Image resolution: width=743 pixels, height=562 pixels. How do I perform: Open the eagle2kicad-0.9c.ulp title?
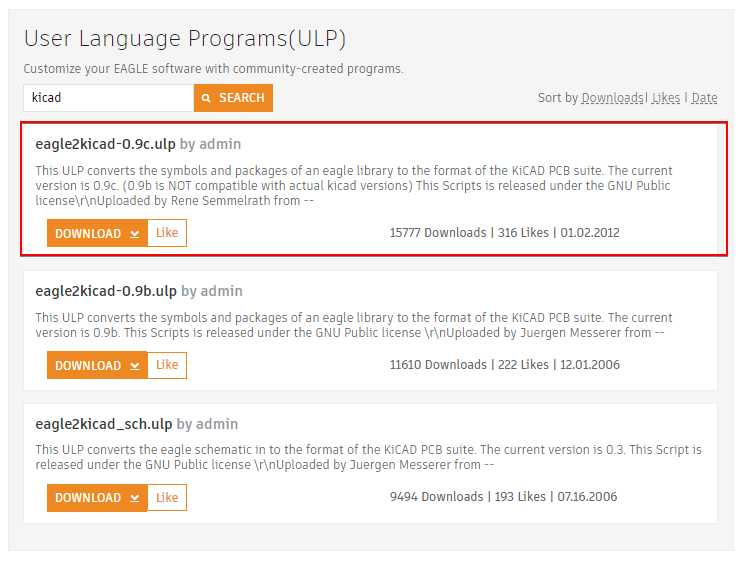[105, 144]
